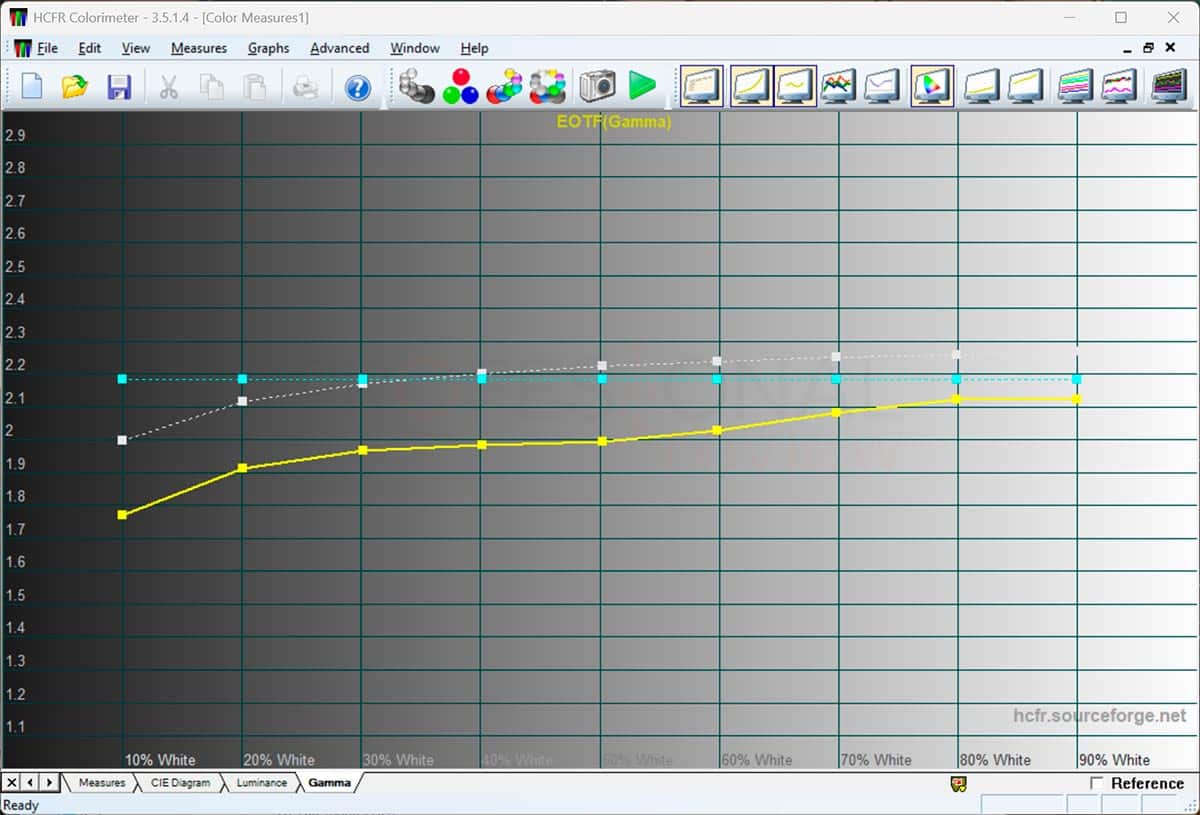The width and height of the screenshot is (1200, 815).
Task: Click the camera measure icon
Action: pos(597,86)
